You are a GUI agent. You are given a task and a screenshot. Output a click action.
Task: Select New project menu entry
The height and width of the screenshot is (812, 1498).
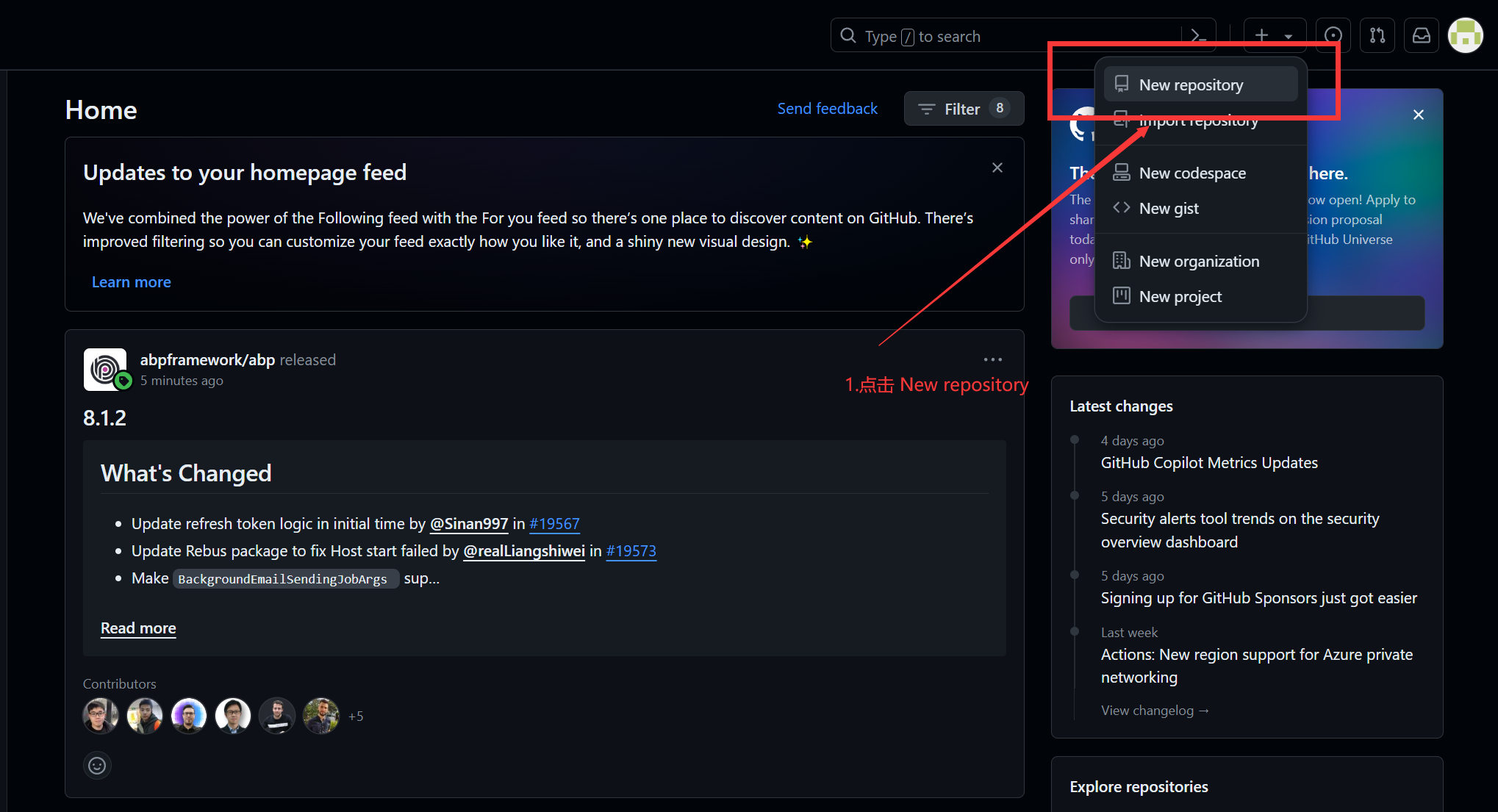point(1200,296)
